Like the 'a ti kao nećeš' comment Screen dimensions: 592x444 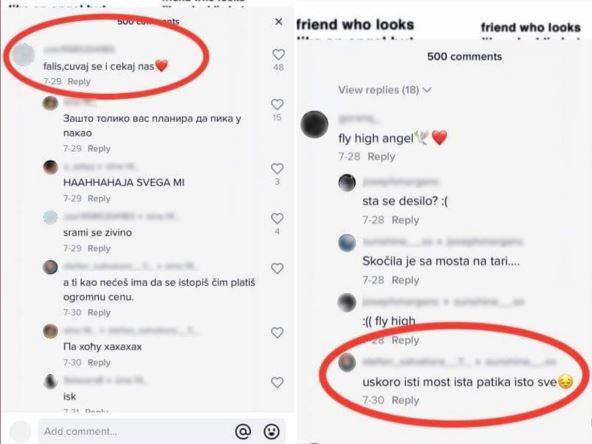277,268
